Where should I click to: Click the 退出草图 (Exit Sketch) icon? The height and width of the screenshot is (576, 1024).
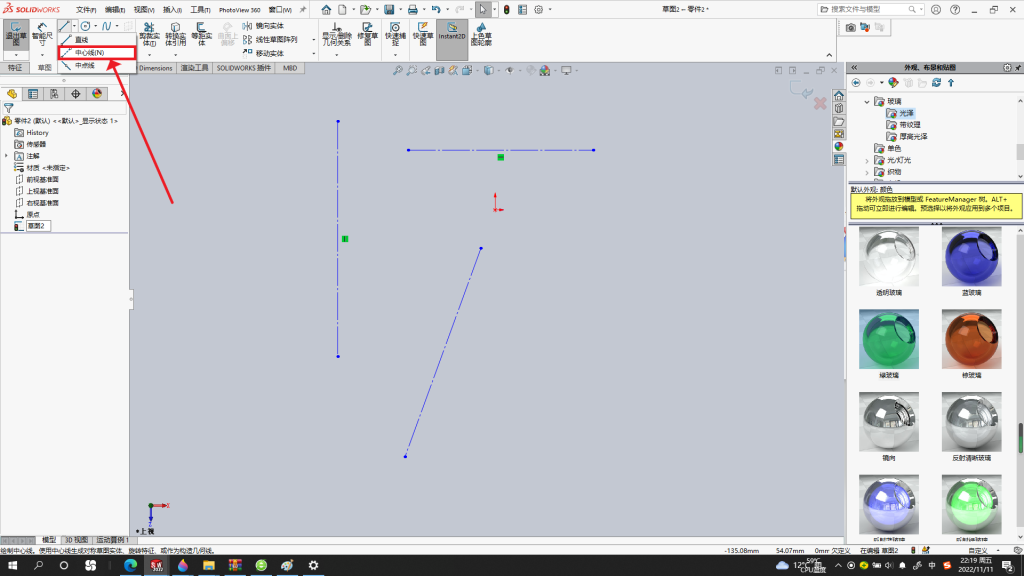point(16,35)
